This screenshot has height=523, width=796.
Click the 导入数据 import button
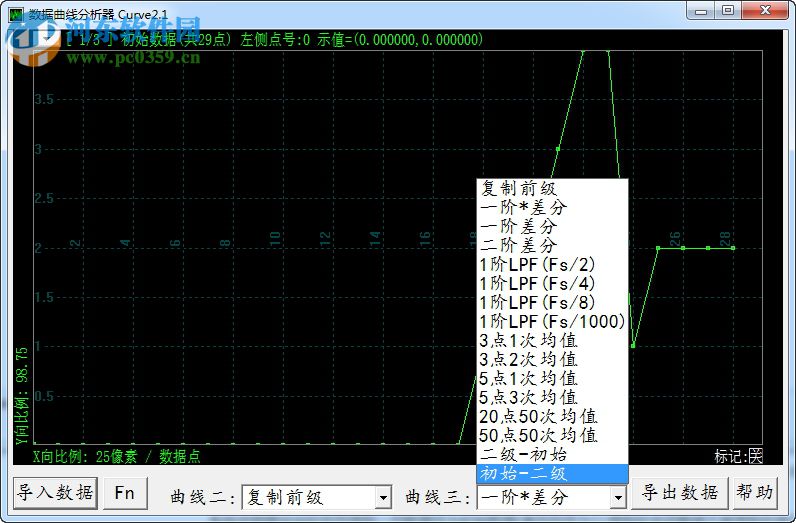pyautogui.click(x=55, y=493)
